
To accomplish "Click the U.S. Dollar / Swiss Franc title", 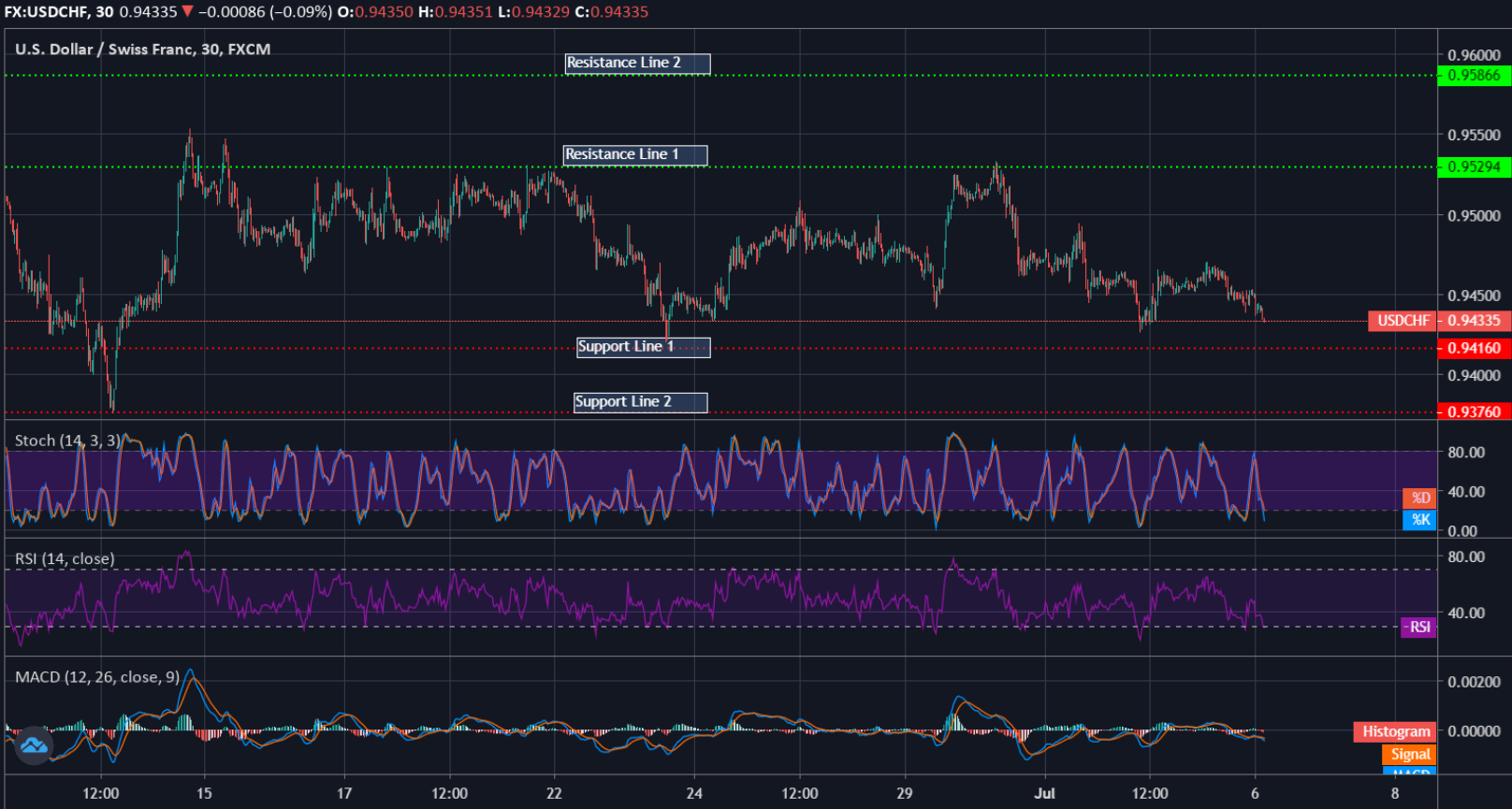I will (142, 49).
